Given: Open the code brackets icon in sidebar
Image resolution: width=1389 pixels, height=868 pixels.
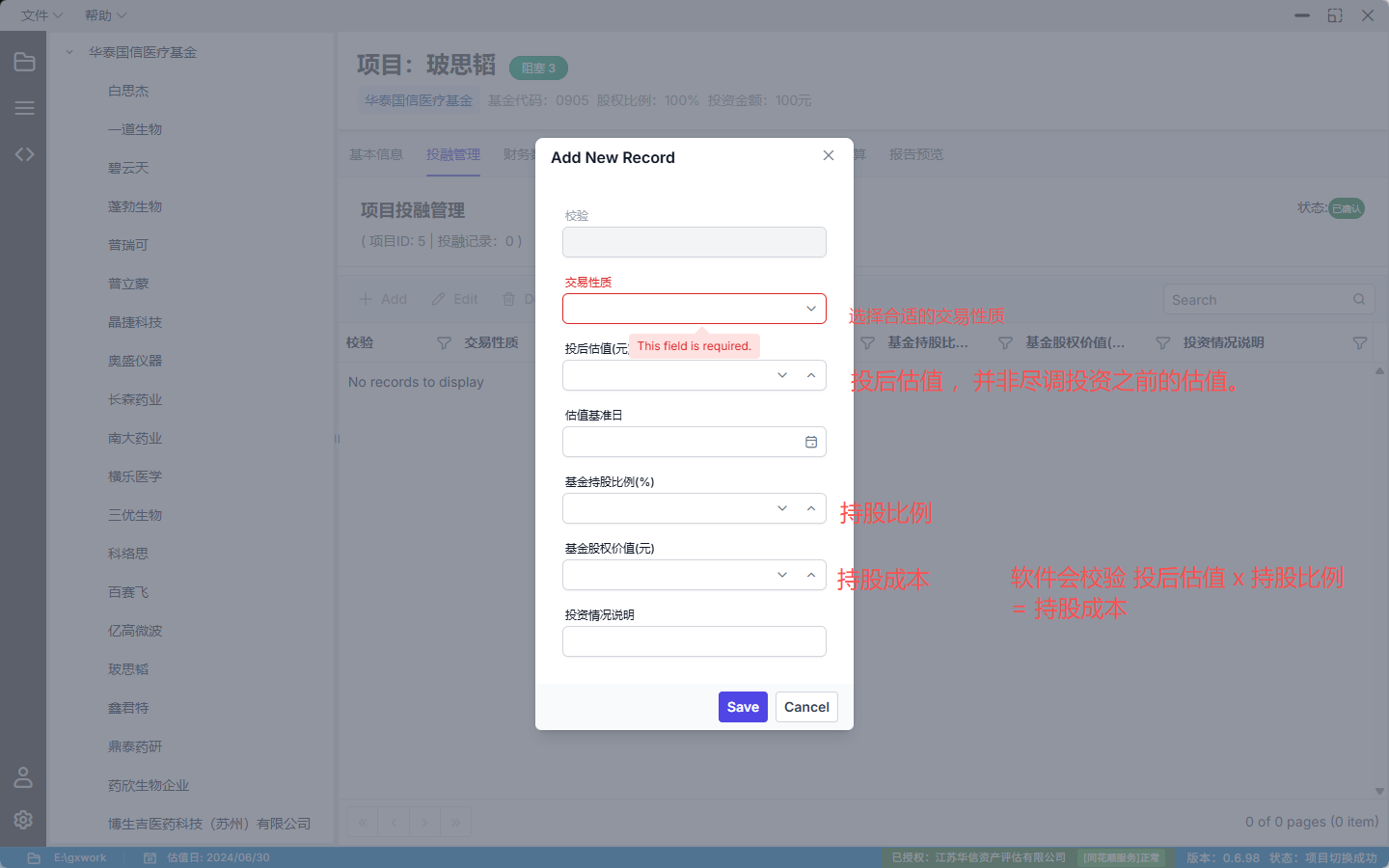Looking at the screenshot, I should pos(24,154).
